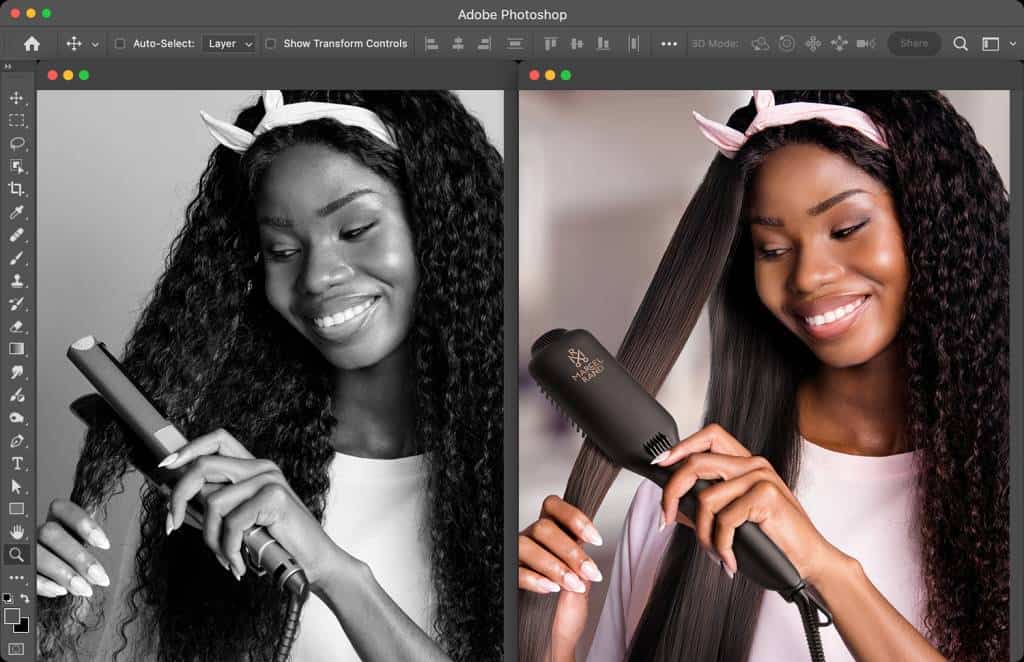The image size is (1024, 662).
Task: Close the left document window
Action: pos(53,75)
